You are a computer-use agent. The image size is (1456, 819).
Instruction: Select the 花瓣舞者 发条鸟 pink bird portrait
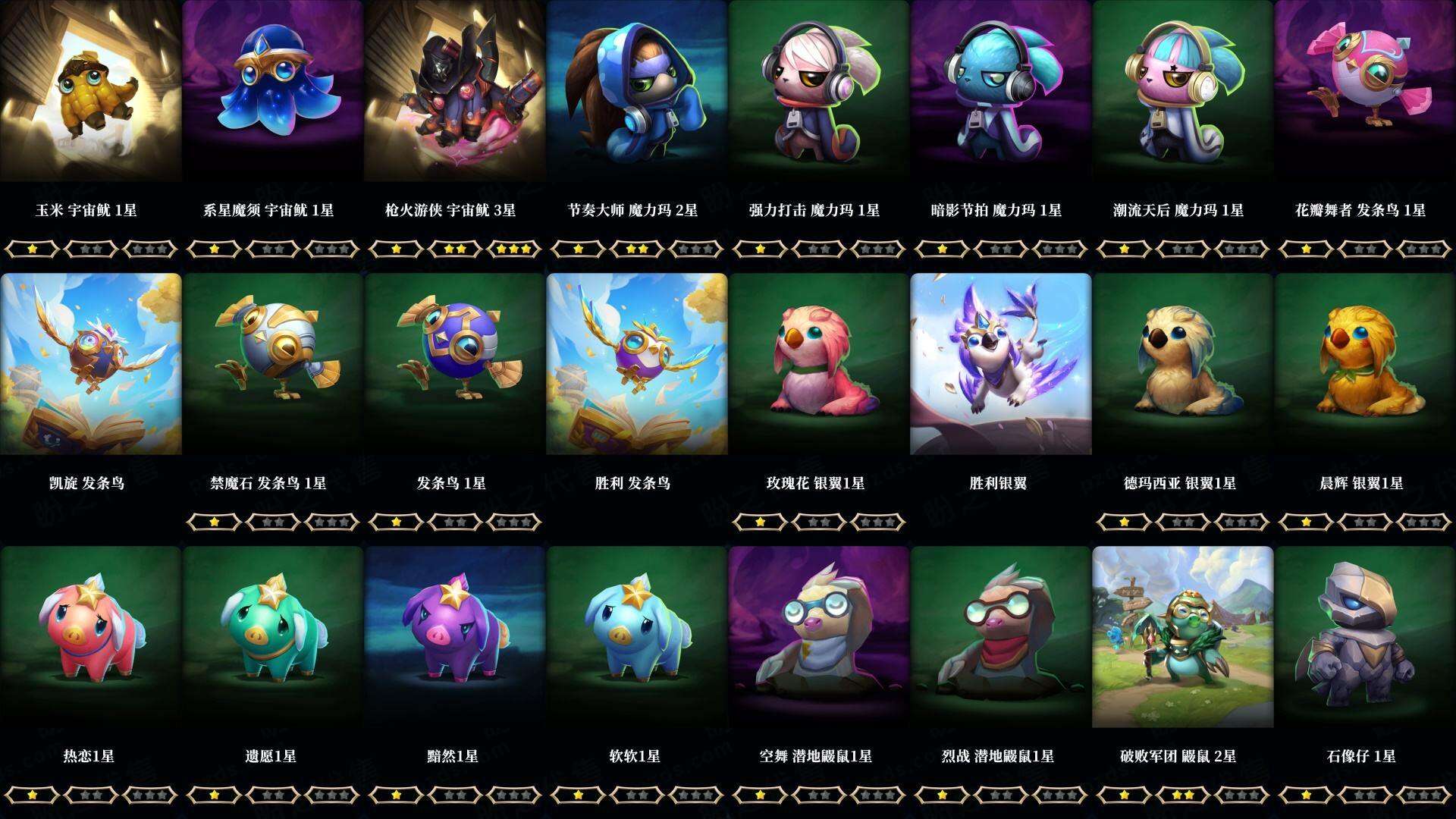click(1365, 91)
